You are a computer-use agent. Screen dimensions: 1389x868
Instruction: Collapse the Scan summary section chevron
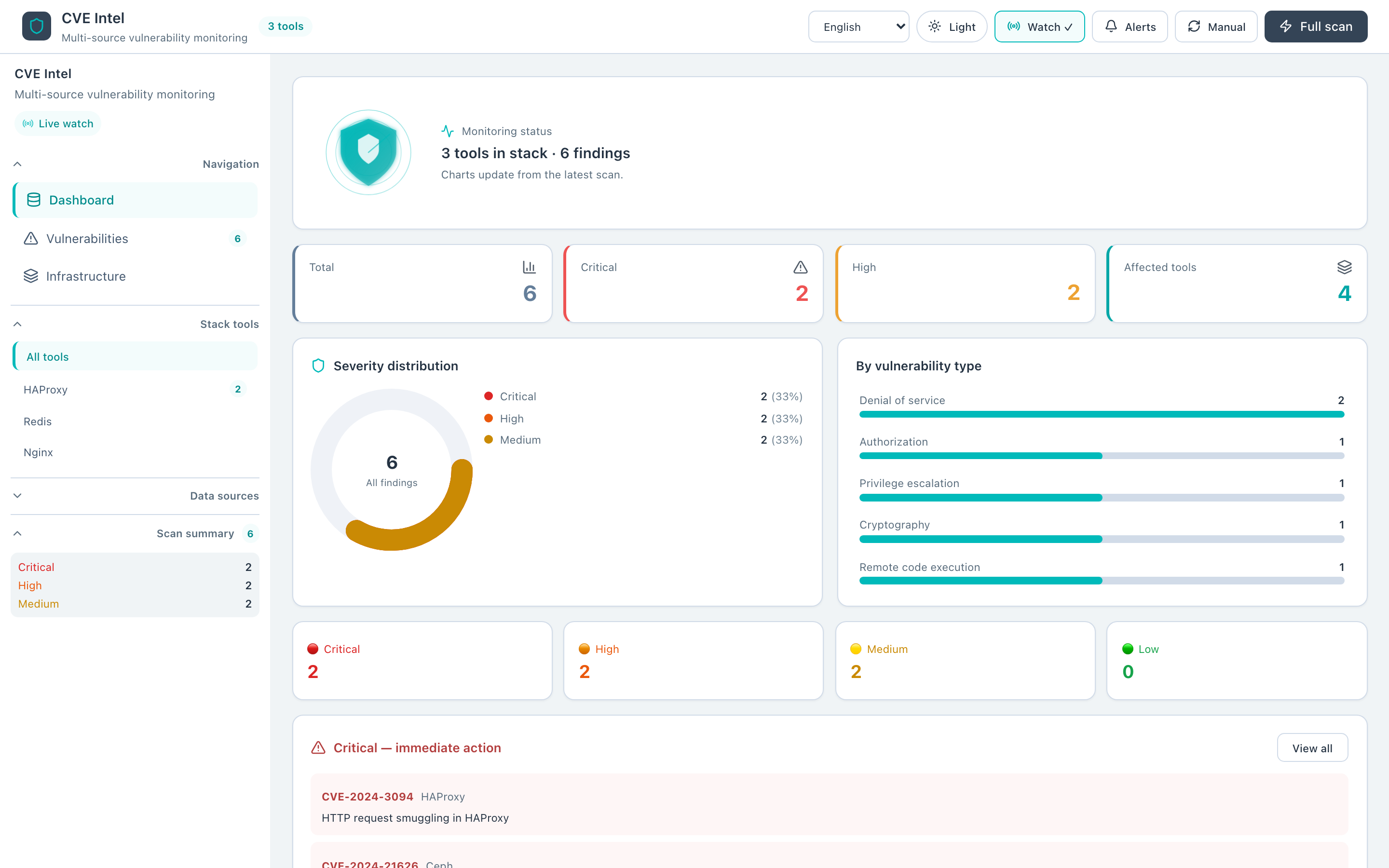pos(17,533)
